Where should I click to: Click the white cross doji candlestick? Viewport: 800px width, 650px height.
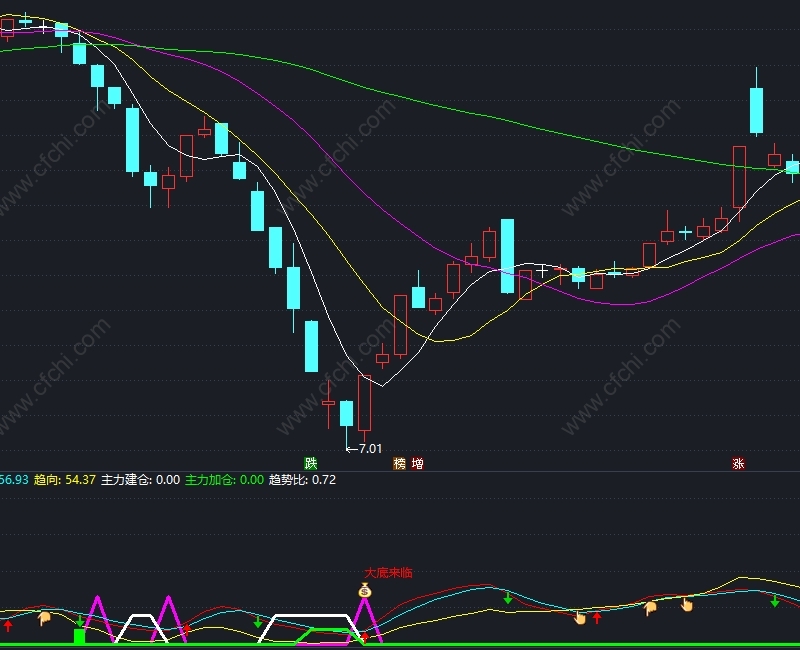coord(542,270)
